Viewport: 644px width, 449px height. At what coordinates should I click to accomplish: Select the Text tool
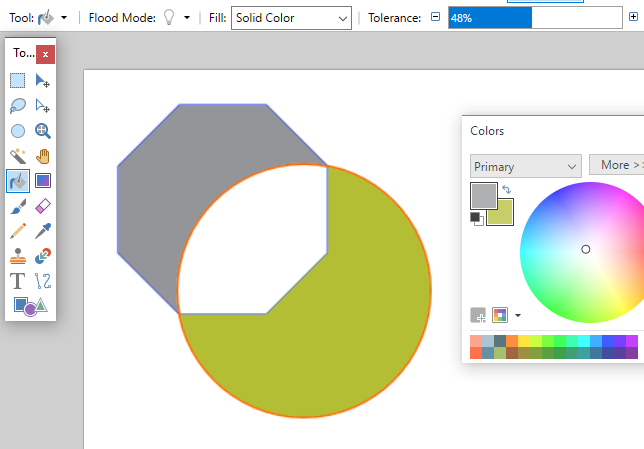[x=18, y=281]
